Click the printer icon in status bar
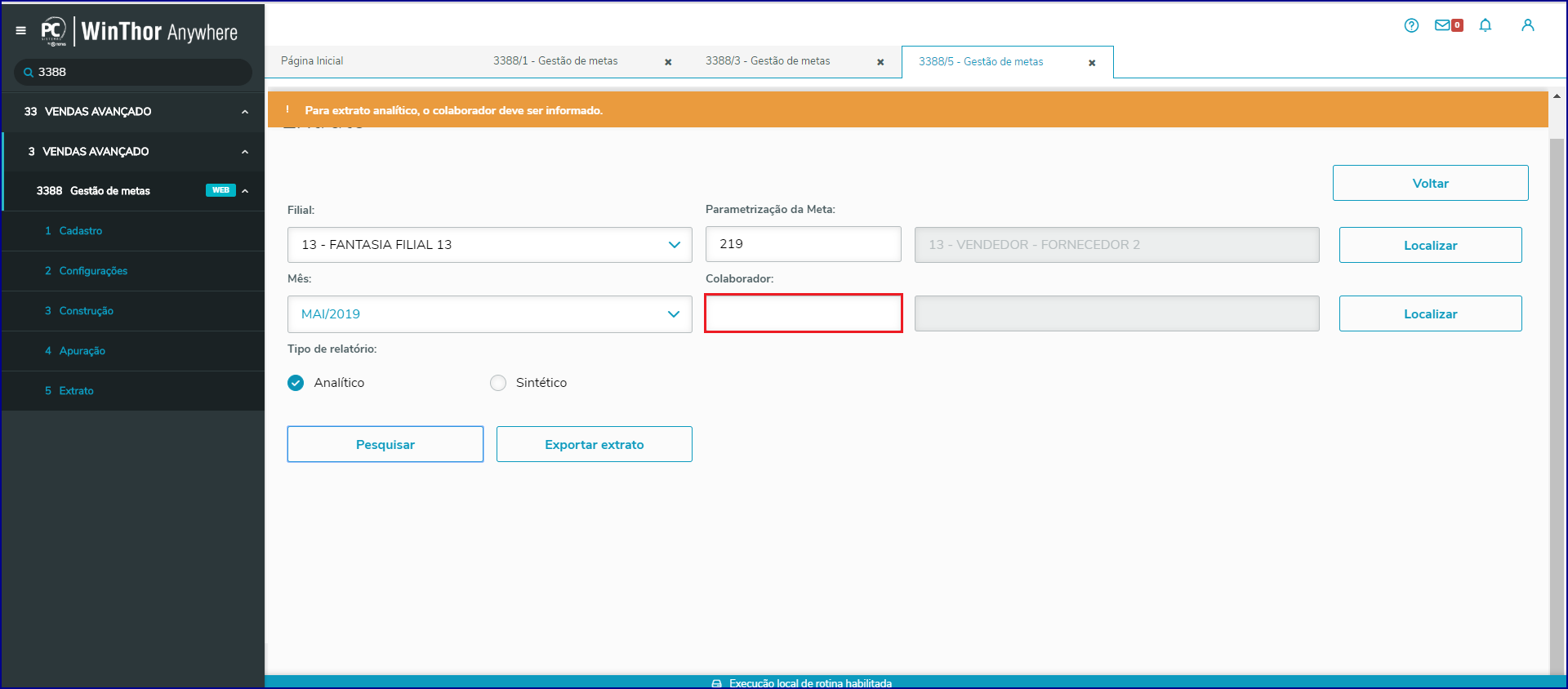 click(716, 683)
